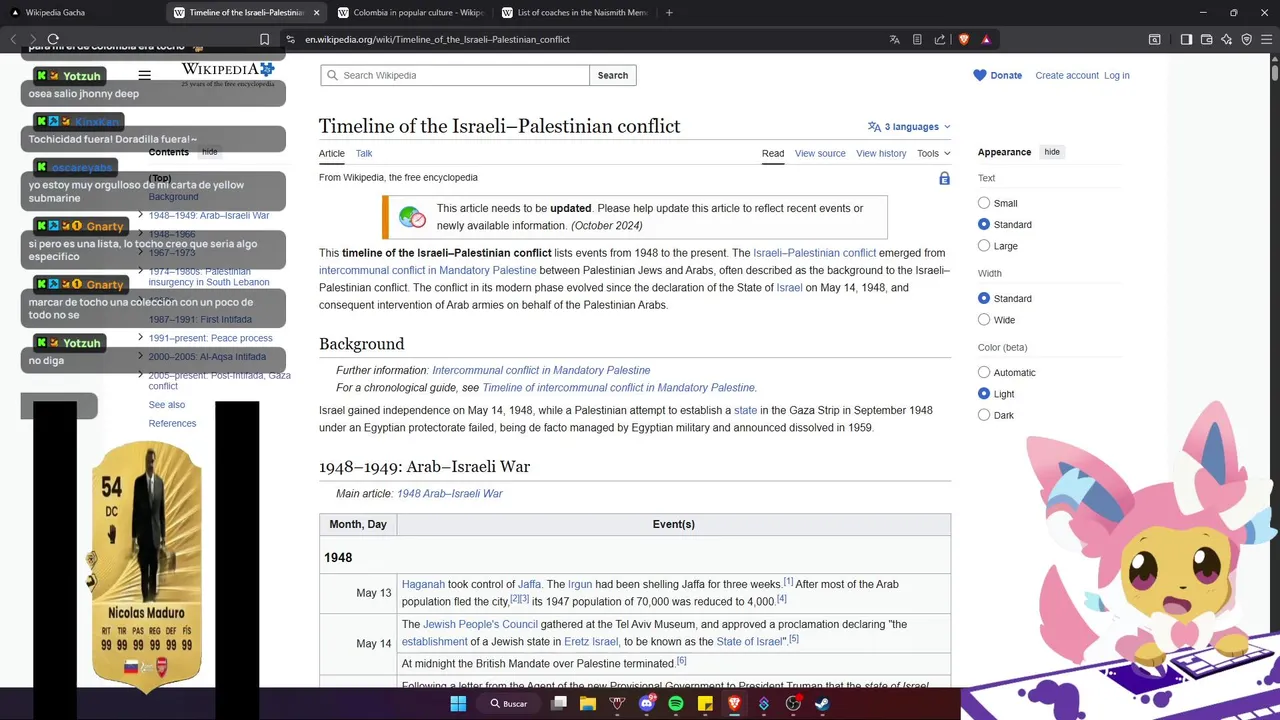Open File Explorer from the taskbar
1280x720 pixels.
point(588,703)
